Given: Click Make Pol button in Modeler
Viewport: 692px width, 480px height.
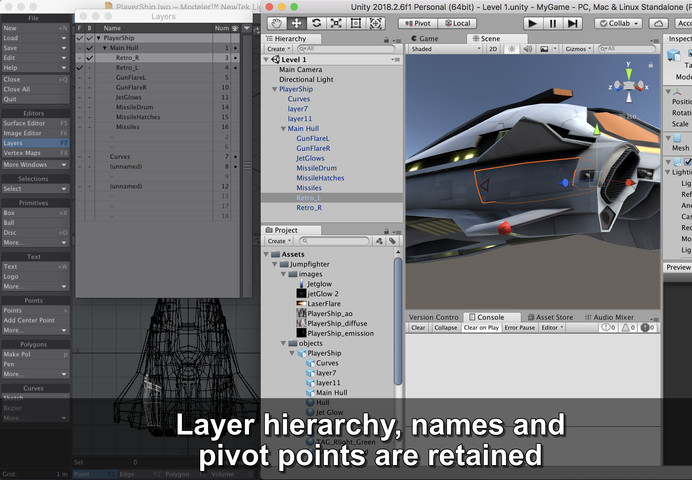Looking at the screenshot, I should coord(35,354).
